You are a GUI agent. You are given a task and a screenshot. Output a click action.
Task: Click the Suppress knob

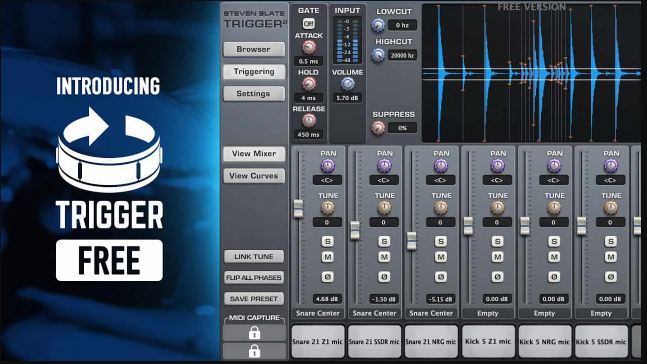(378, 128)
